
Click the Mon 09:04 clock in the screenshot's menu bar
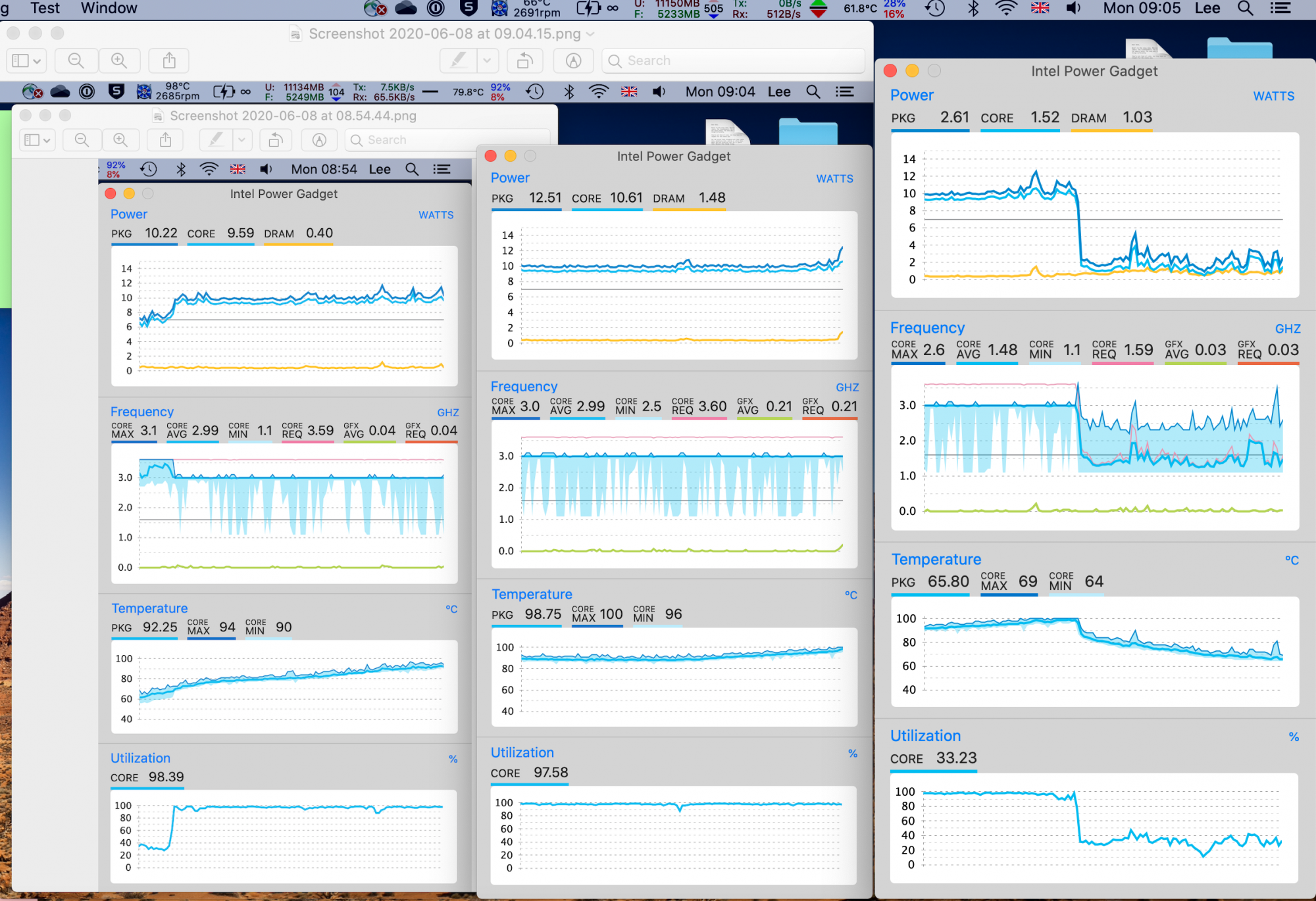click(x=720, y=92)
